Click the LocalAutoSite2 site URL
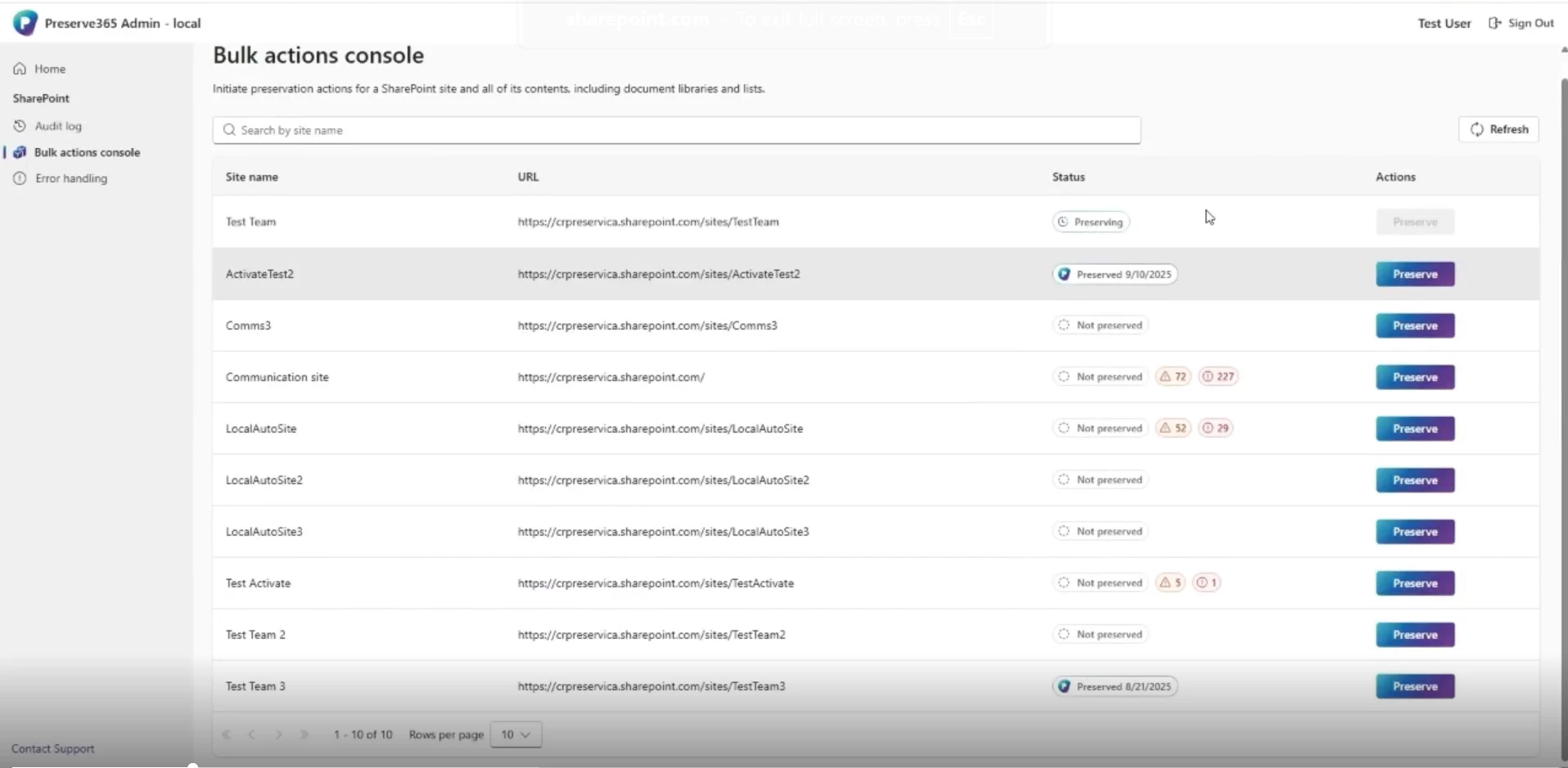The image size is (1568, 768). (x=663, y=480)
